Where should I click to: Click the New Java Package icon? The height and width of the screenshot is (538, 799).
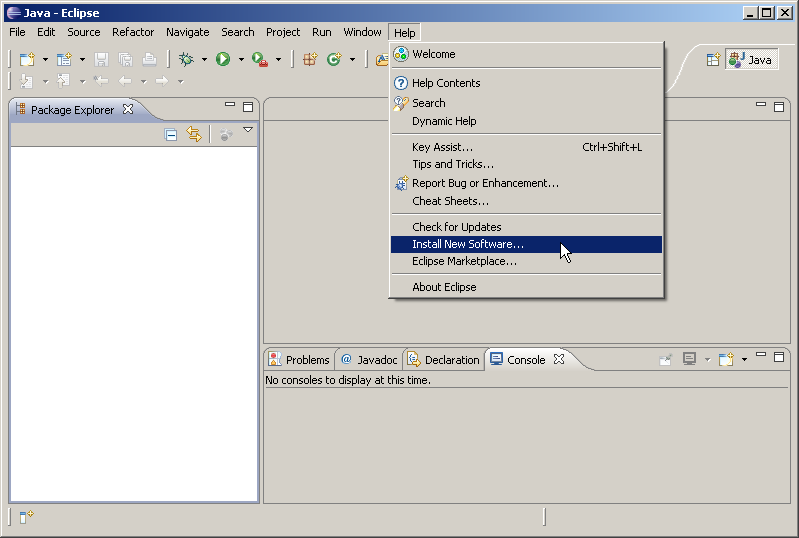[310, 60]
